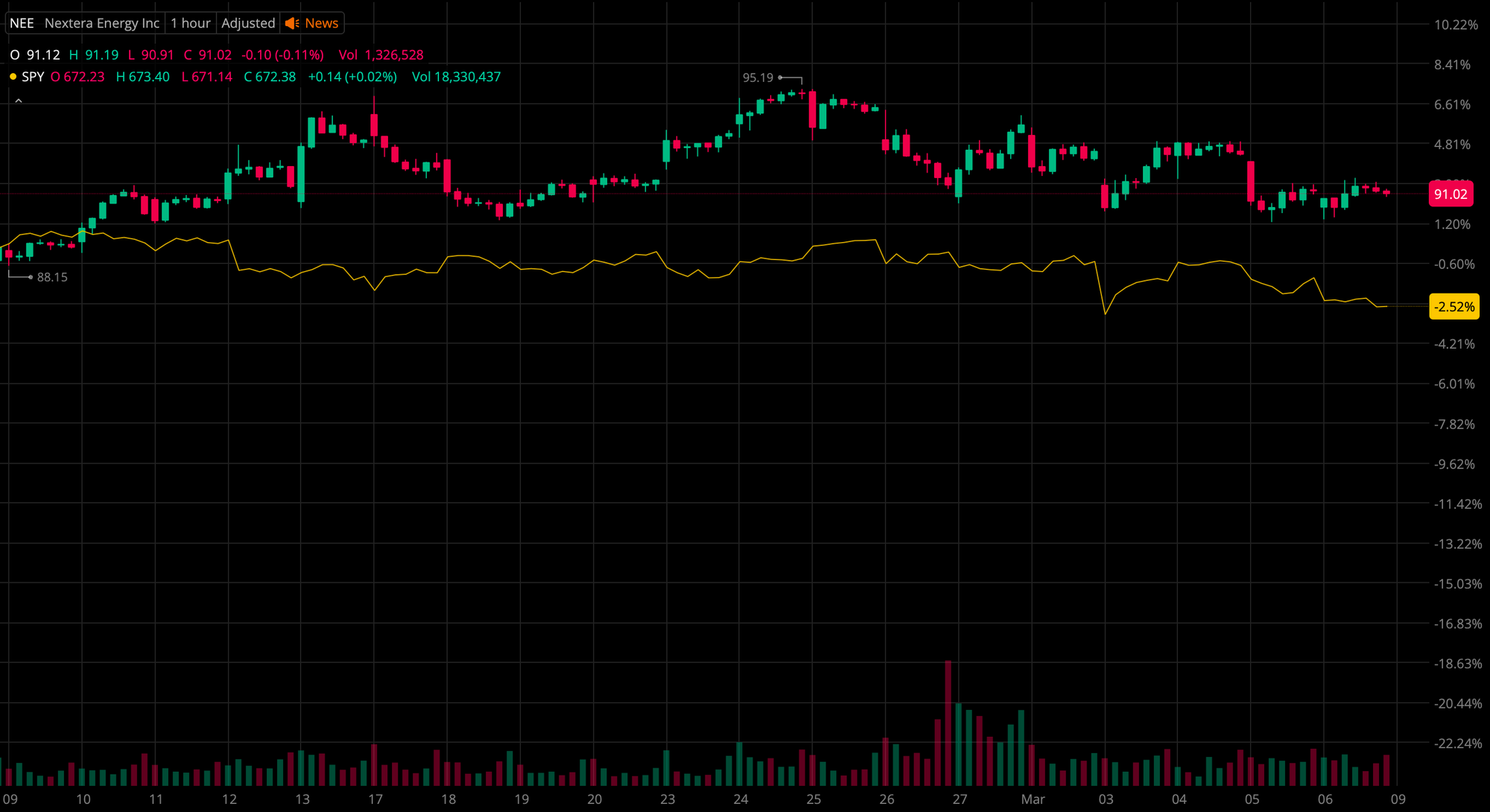Click the 95.19 high price marker
Image resolution: width=1490 pixels, height=812 pixels.
(758, 77)
